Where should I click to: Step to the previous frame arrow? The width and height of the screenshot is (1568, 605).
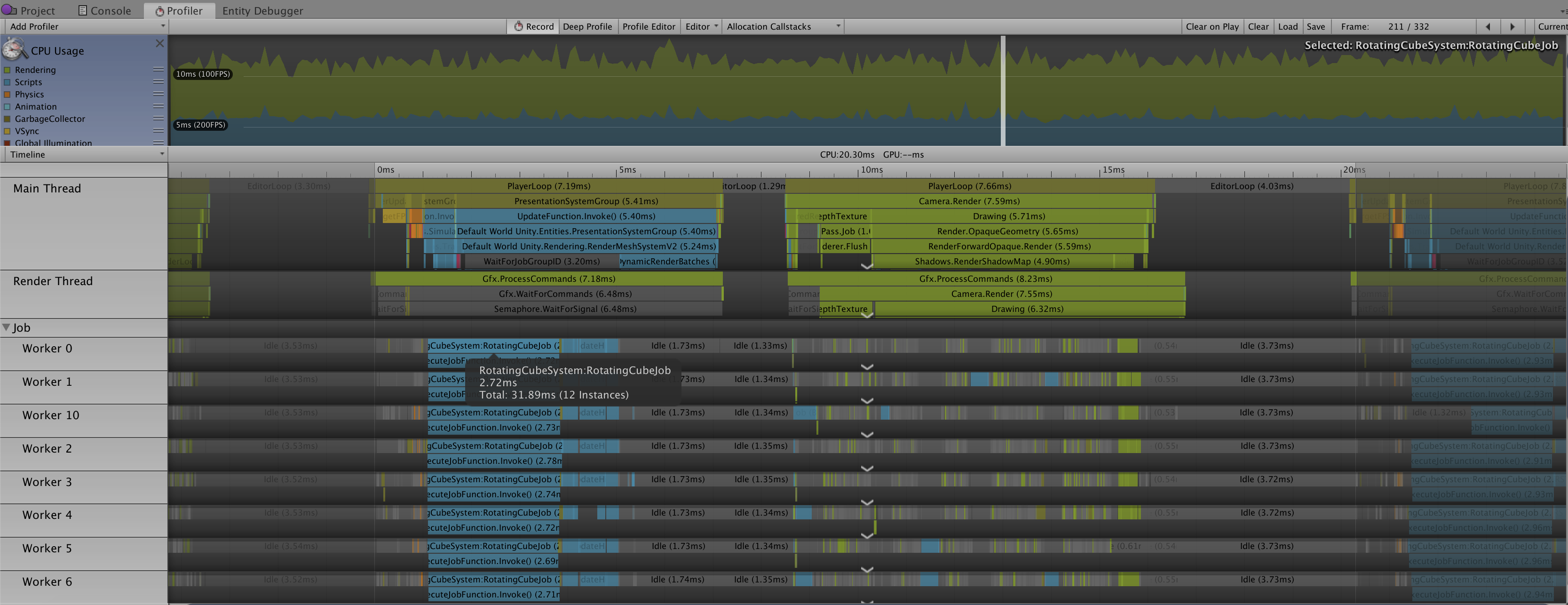pyautogui.click(x=1488, y=26)
